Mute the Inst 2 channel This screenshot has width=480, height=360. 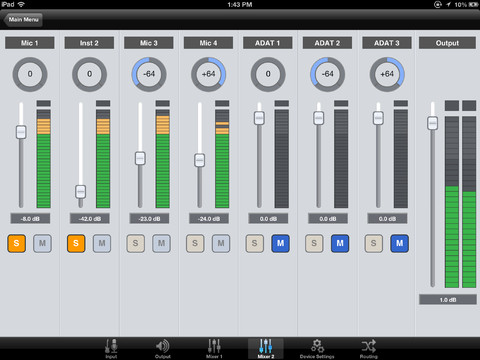102,243
